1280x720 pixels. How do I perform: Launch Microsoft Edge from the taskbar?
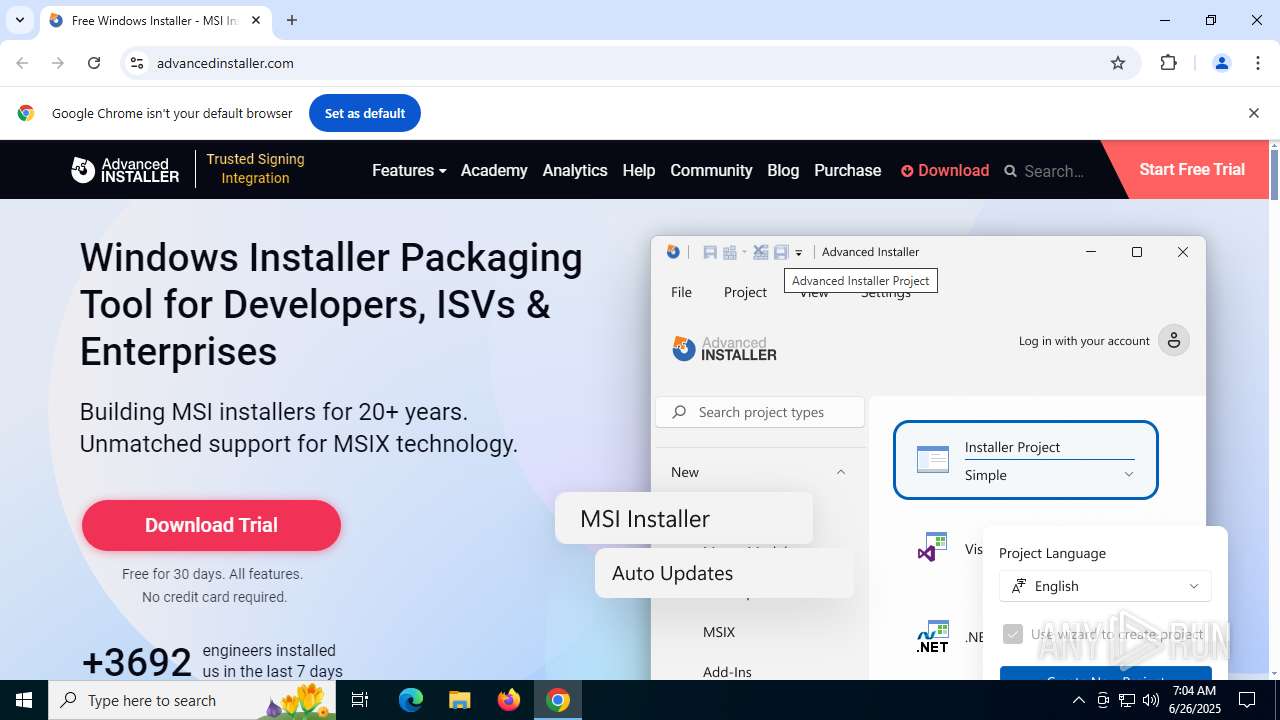pos(411,700)
